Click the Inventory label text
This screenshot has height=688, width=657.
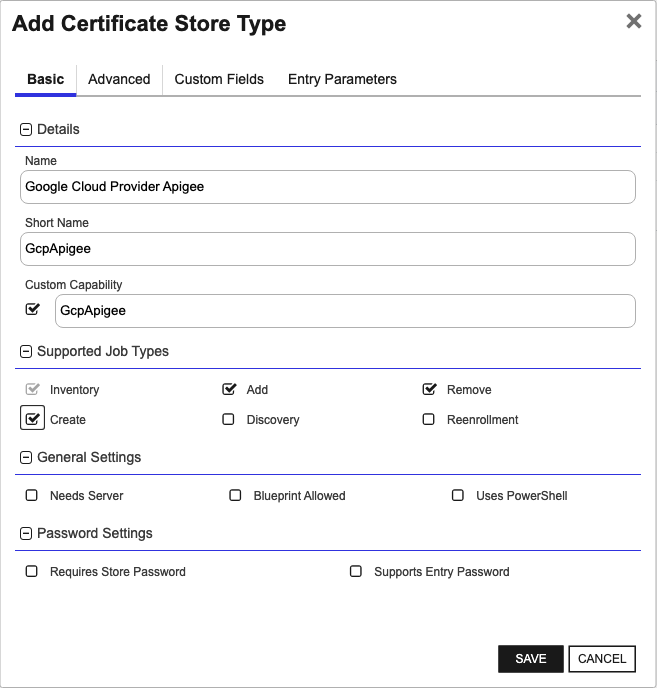click(75, 390)
